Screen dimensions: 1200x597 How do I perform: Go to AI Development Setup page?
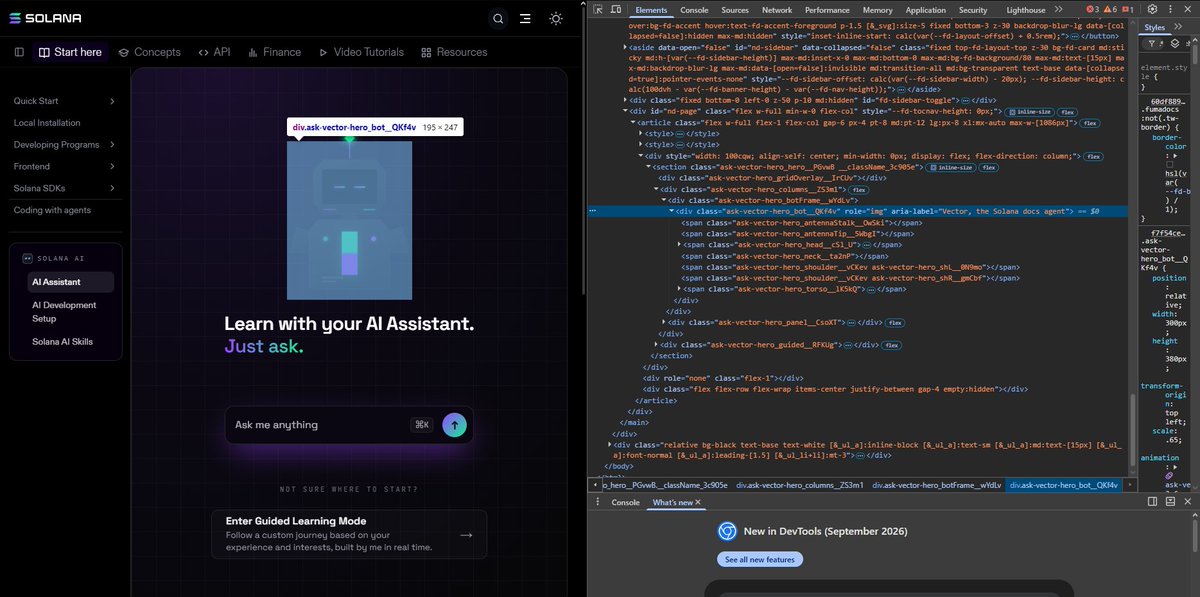(64, 311)
